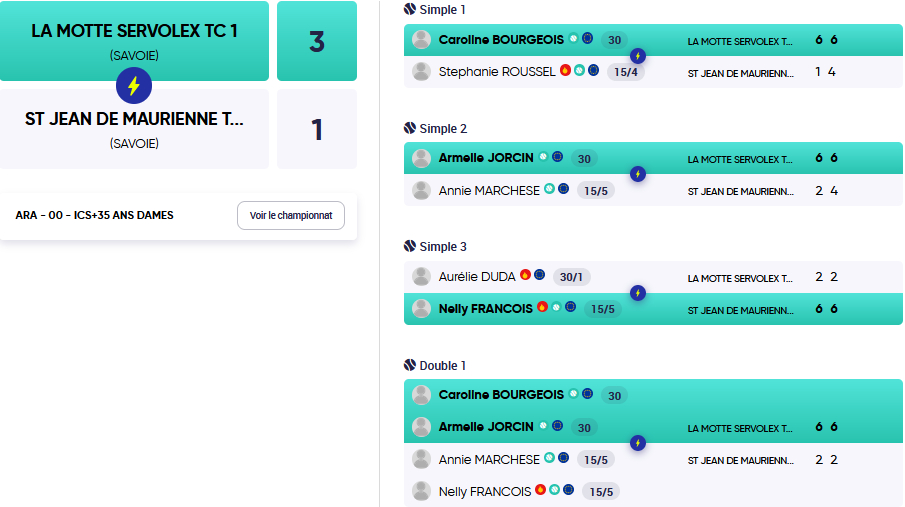905x507 pixels.
Task: Open the LA MOTTE SERVOLEX TC 1 team card
Action: (134, 41)
